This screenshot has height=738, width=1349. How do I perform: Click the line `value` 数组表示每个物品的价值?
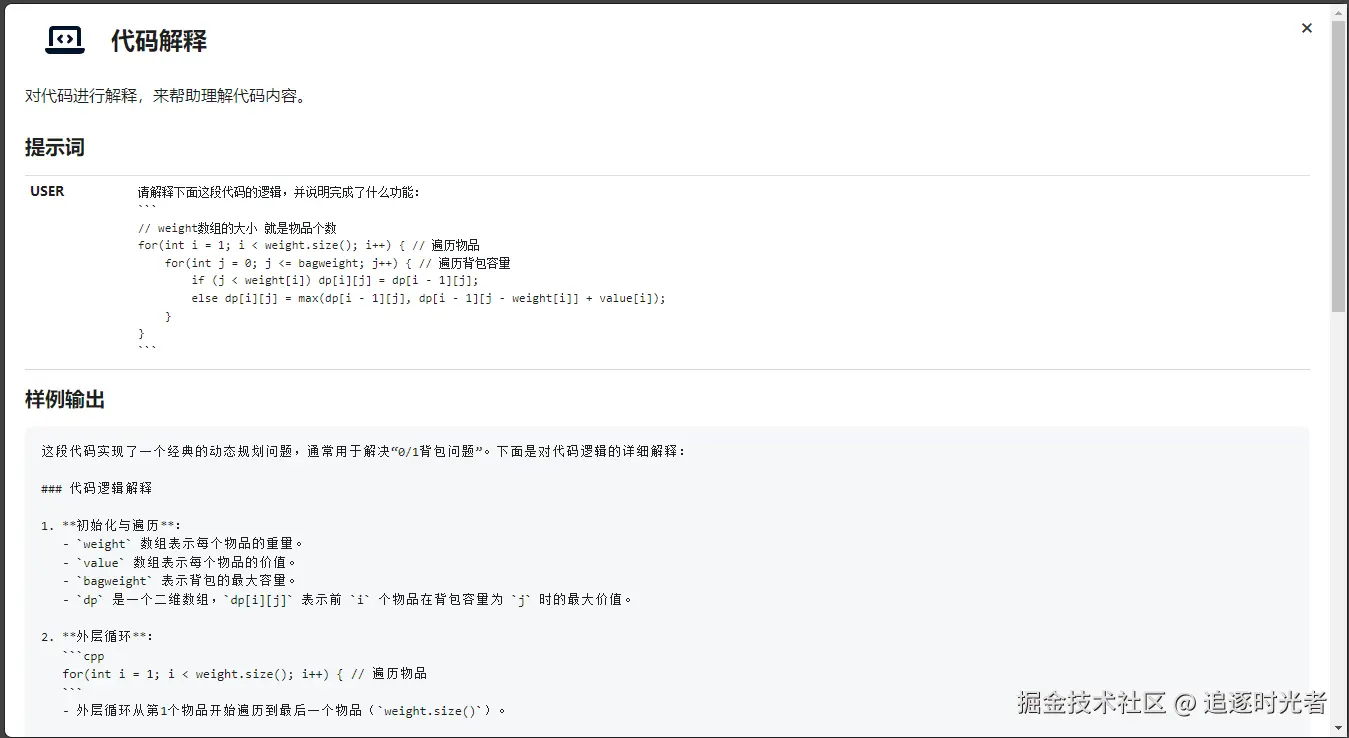[x=179, y=562]
